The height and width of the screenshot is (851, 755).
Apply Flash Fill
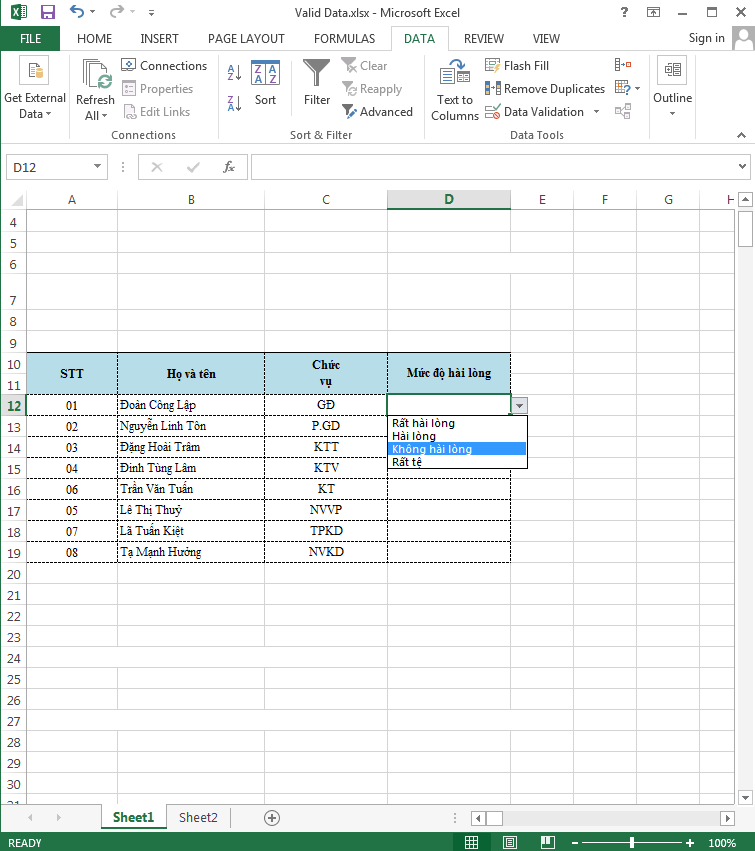pyautogui.click(x=517, y=66)
